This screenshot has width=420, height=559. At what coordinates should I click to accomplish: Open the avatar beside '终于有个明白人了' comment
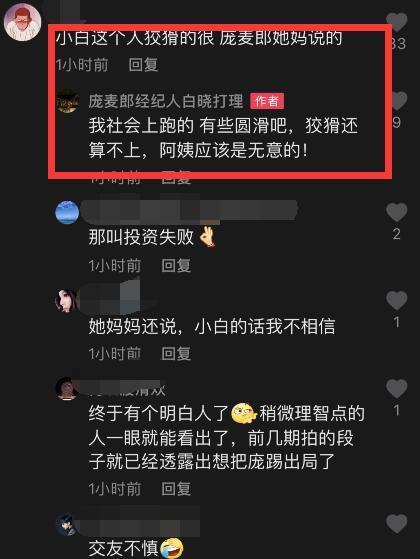(67, 389)
